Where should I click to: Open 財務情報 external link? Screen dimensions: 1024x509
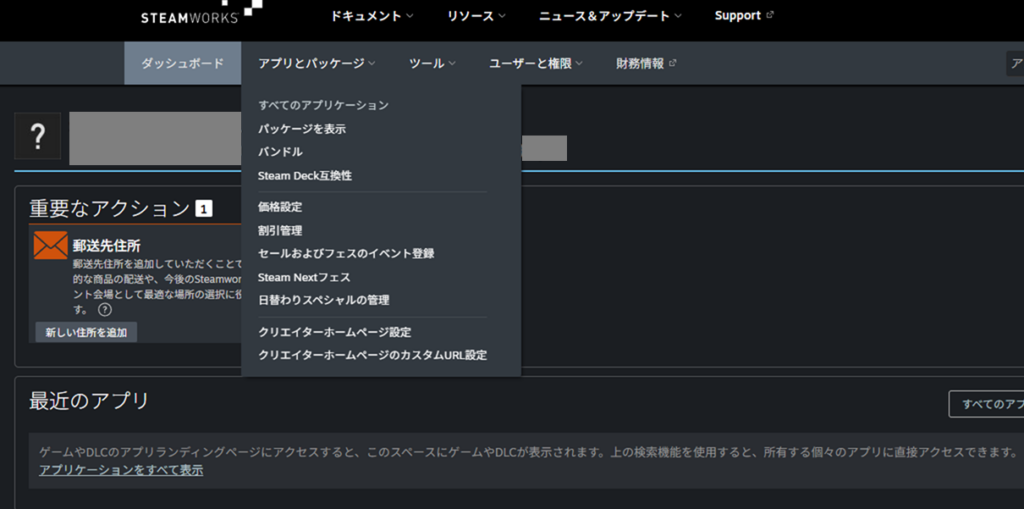tap(646, 63)
